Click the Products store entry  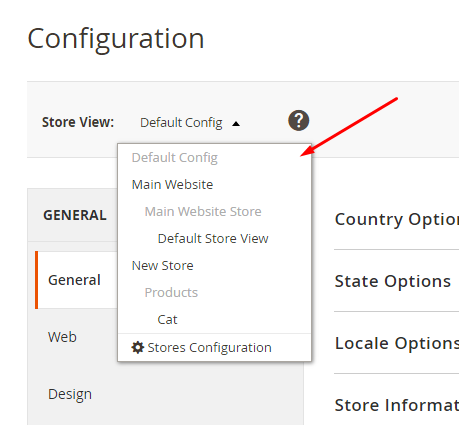point(171,292)
